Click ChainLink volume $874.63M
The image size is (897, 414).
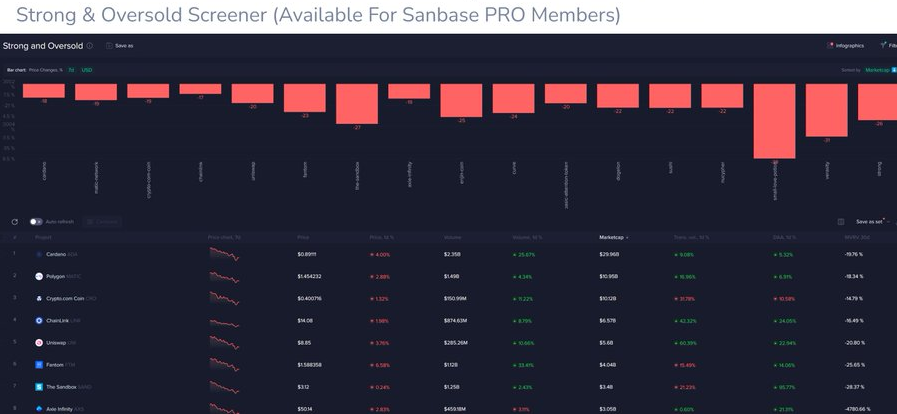[x=456, y=321]
